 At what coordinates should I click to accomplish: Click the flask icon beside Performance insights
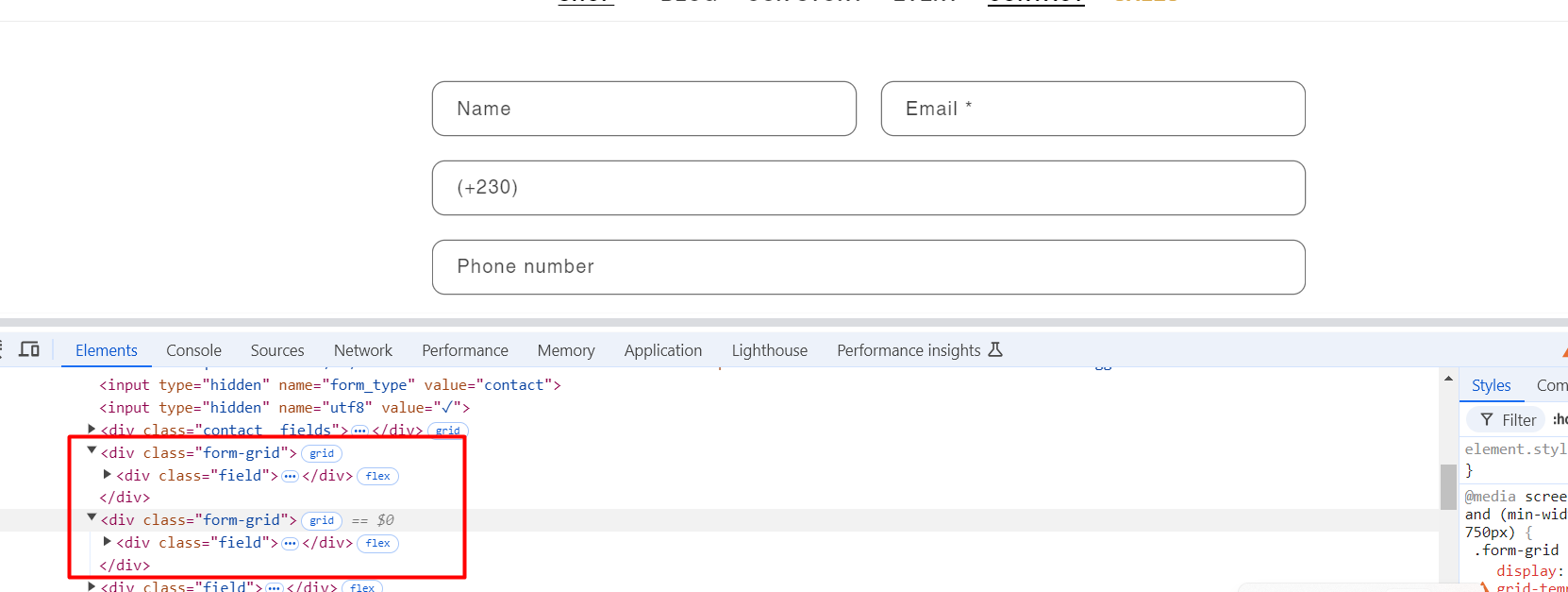point(995,350)
